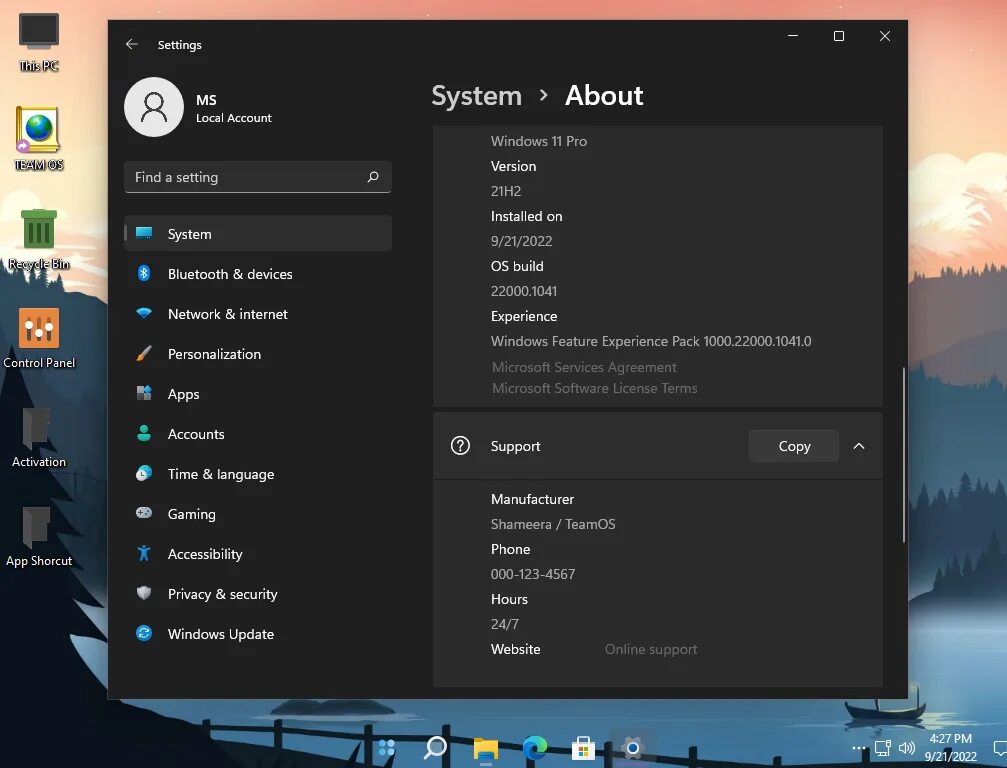
Task: Click the Find a setting search box
Action: [258, 177]
